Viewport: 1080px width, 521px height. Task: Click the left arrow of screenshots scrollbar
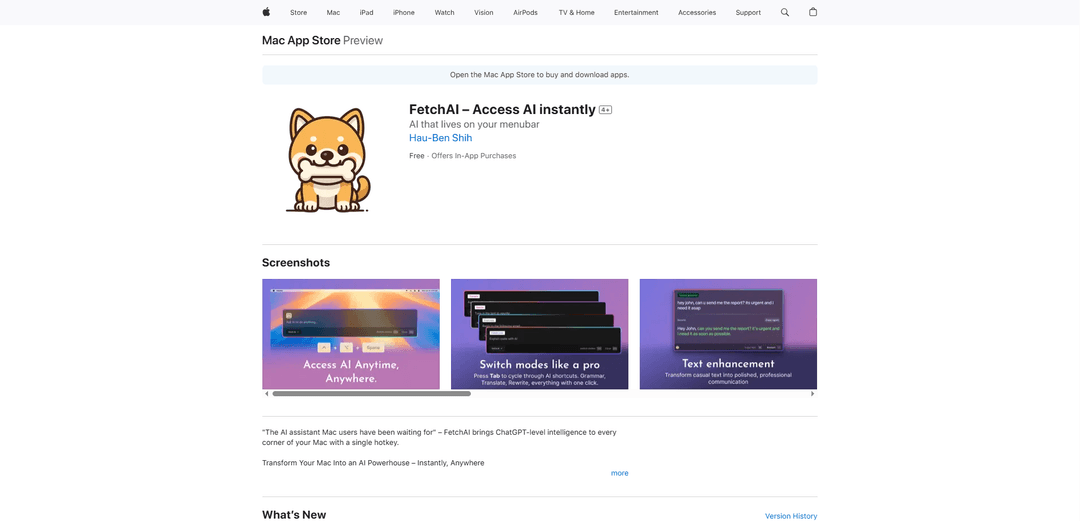coord(267,394)
